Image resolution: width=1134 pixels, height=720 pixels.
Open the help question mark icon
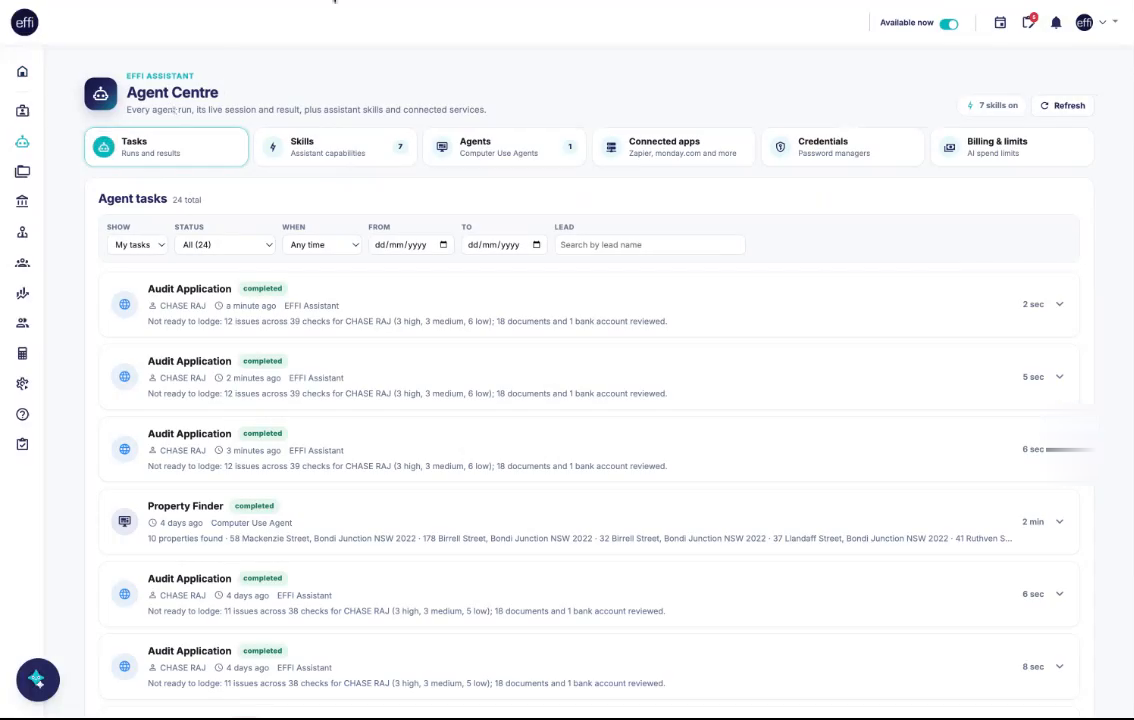tap(22, 414)
